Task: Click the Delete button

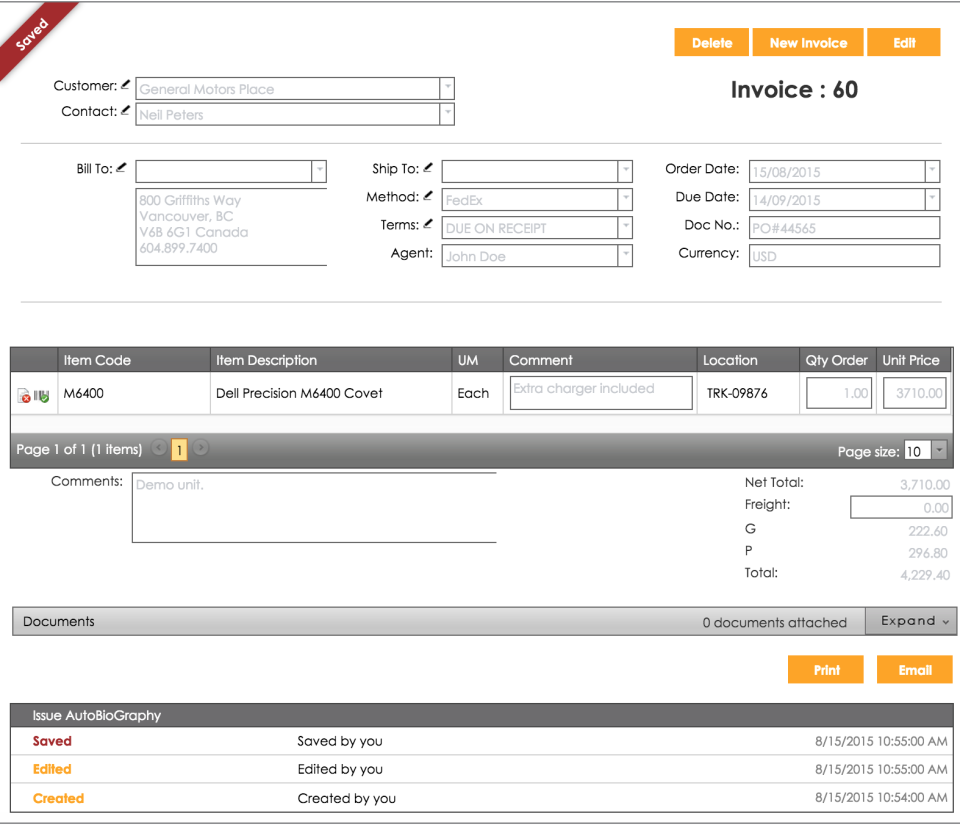Action: pyautogui.click(x=711, y=42)
